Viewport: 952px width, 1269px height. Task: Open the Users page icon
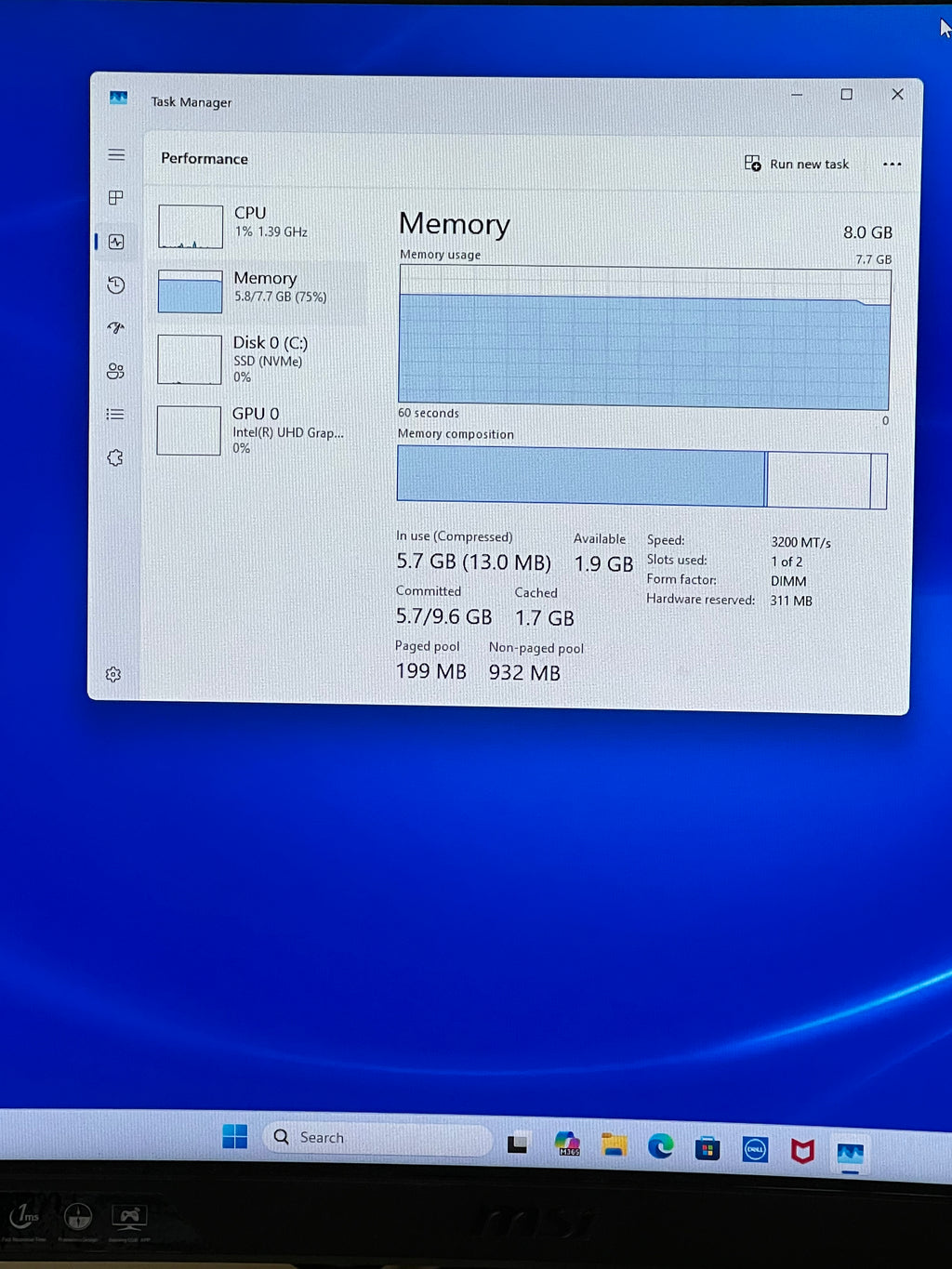[x=115, y=371]
